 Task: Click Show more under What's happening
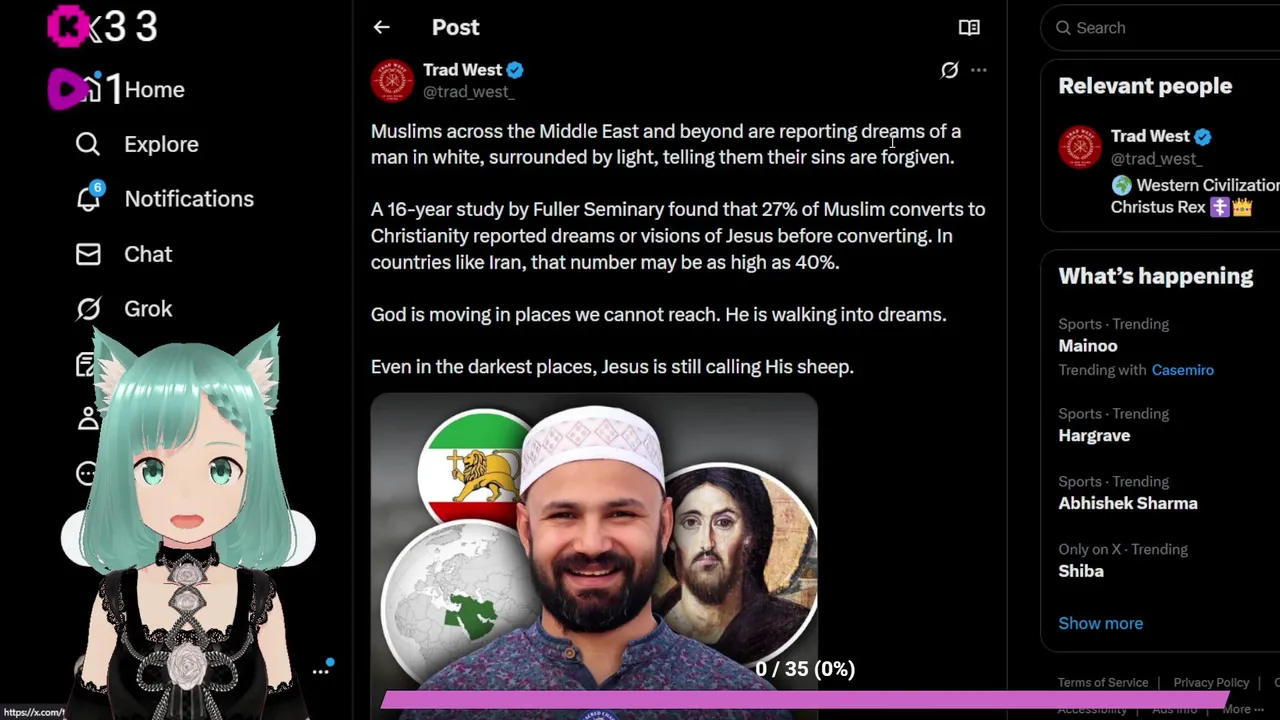click(1100, 623)
